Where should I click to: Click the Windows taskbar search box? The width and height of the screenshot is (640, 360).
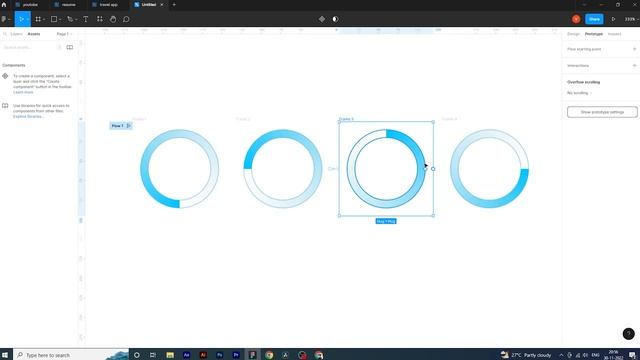click(x=71, y=355)
